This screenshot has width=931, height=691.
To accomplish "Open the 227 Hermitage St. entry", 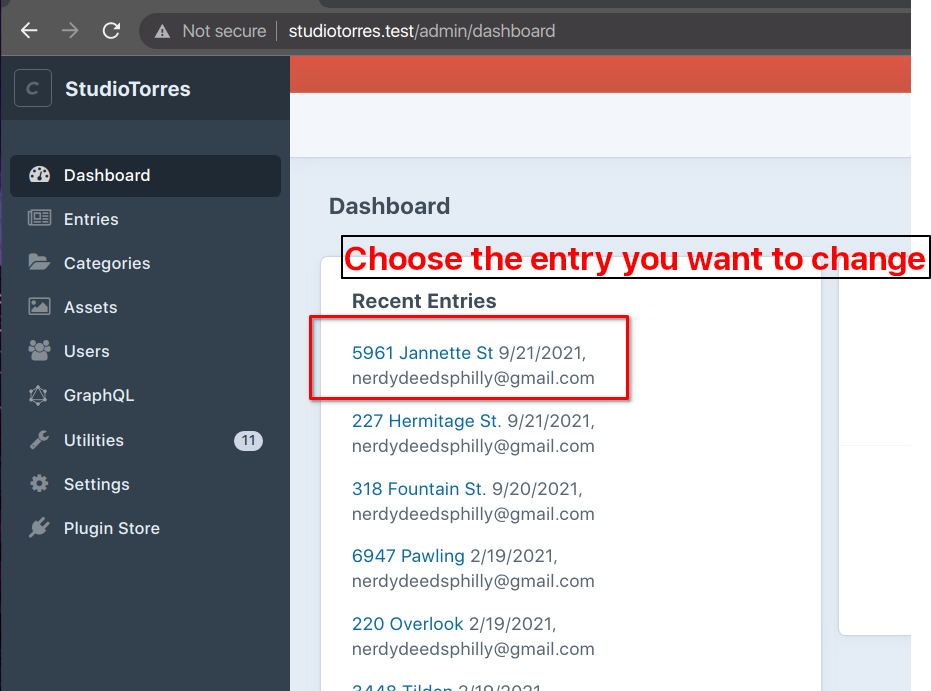I will [426, 421].
